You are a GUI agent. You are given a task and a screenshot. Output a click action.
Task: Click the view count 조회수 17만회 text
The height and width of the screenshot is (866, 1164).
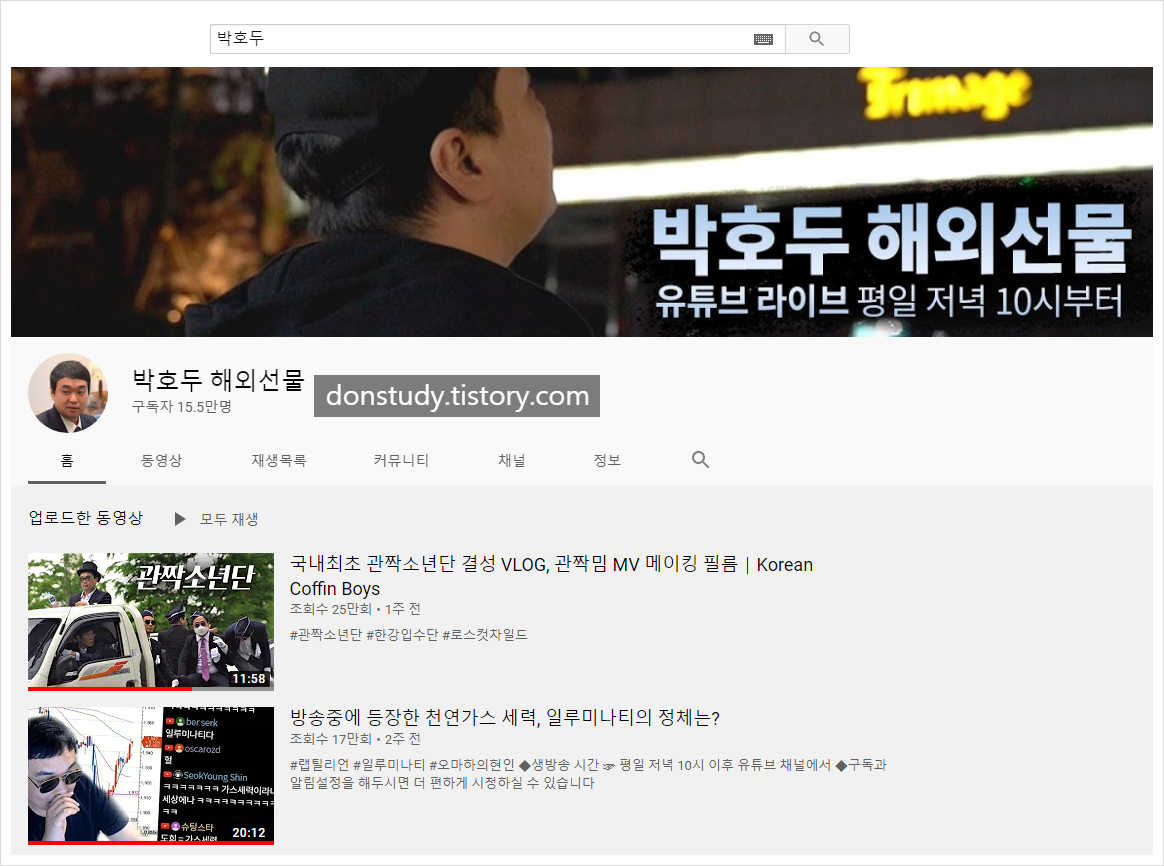(x=330, y=739)
